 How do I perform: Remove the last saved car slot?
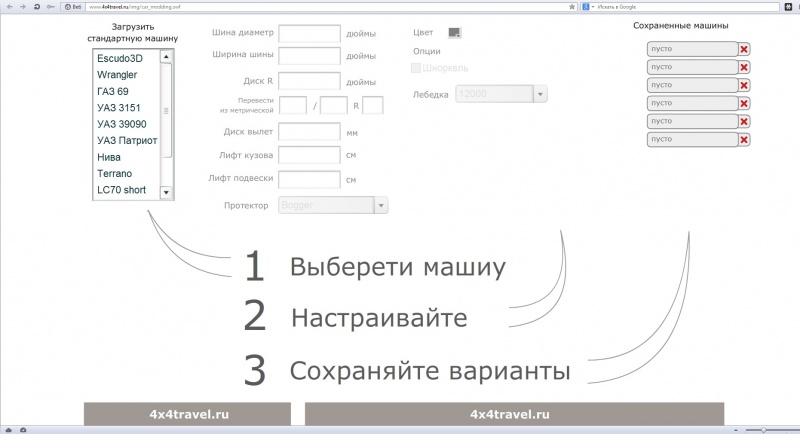click(x=744, y=140)
